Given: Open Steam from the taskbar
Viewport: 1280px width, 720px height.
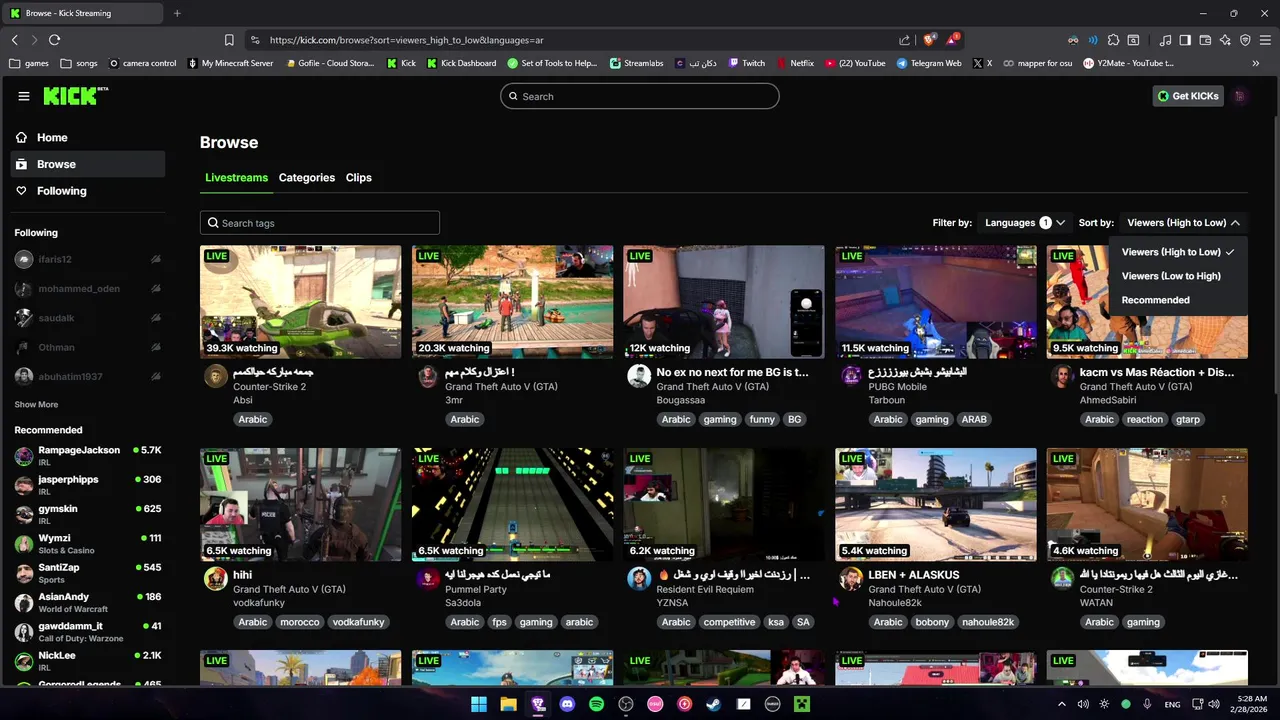Looking at the screenshot, I should [714, 704].
